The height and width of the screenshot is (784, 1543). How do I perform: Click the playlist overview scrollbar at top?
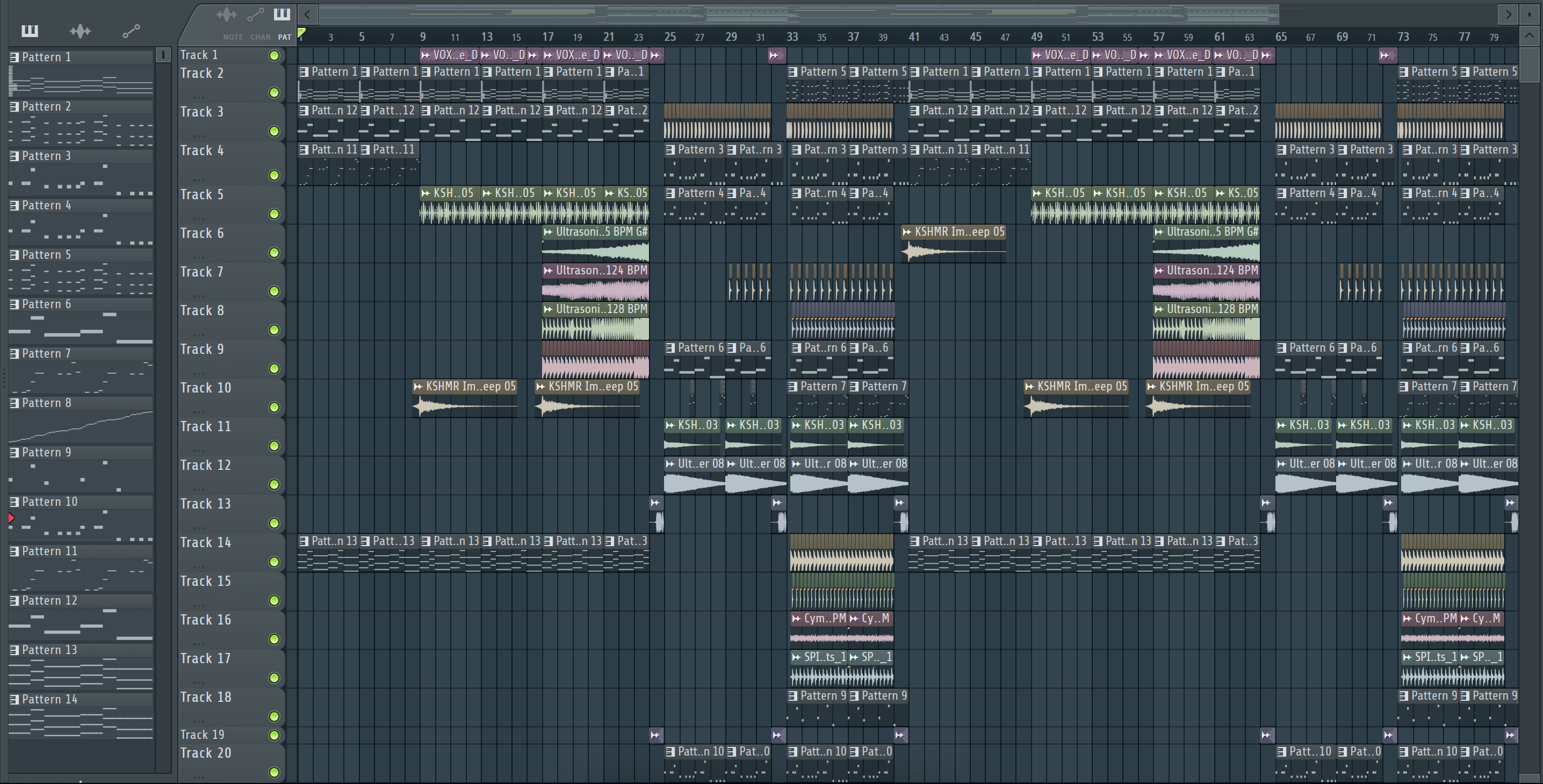[798, 14]
